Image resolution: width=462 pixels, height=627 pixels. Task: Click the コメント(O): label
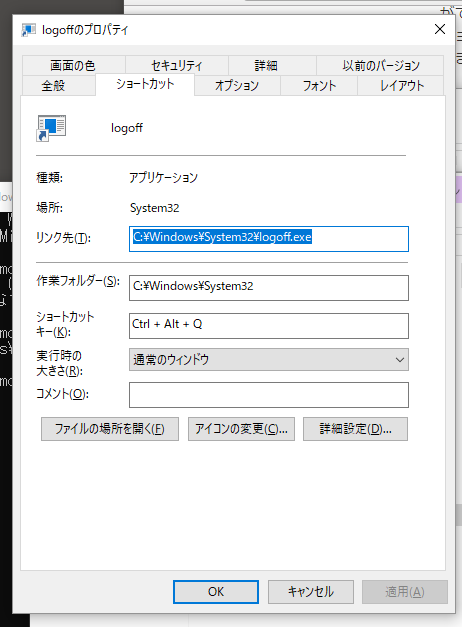62,394
